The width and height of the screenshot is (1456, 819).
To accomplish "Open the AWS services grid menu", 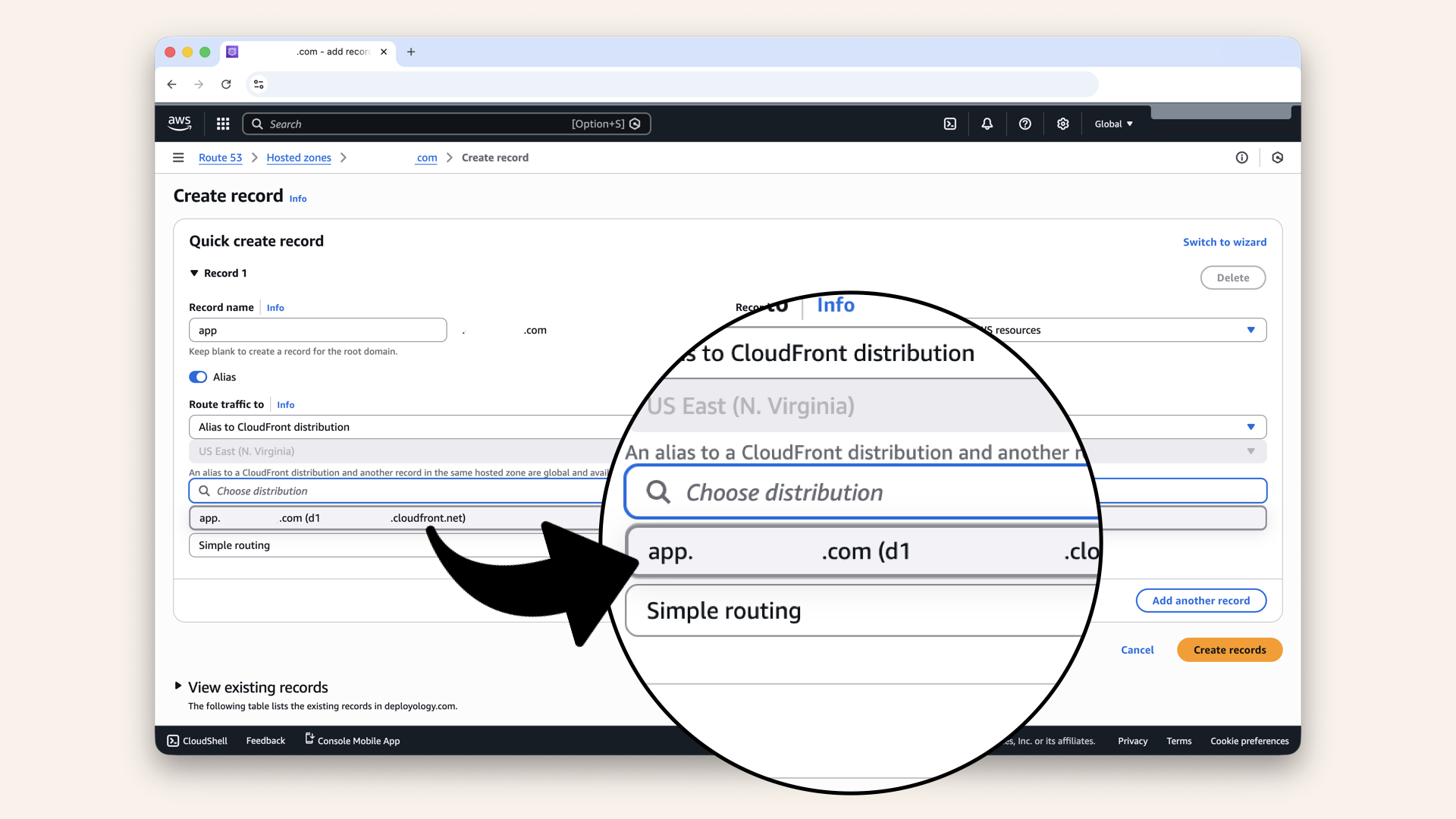I will click(222, 124).
